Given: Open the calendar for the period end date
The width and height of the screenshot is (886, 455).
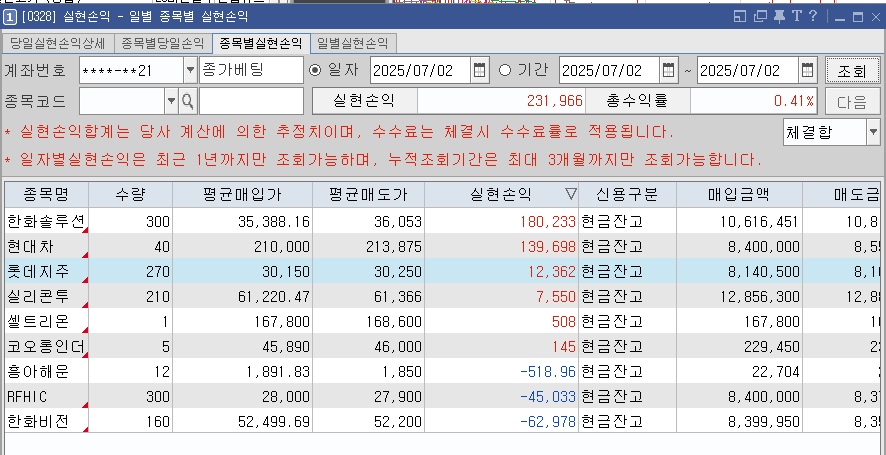Looking at the screenshot, I should point(806,70).
